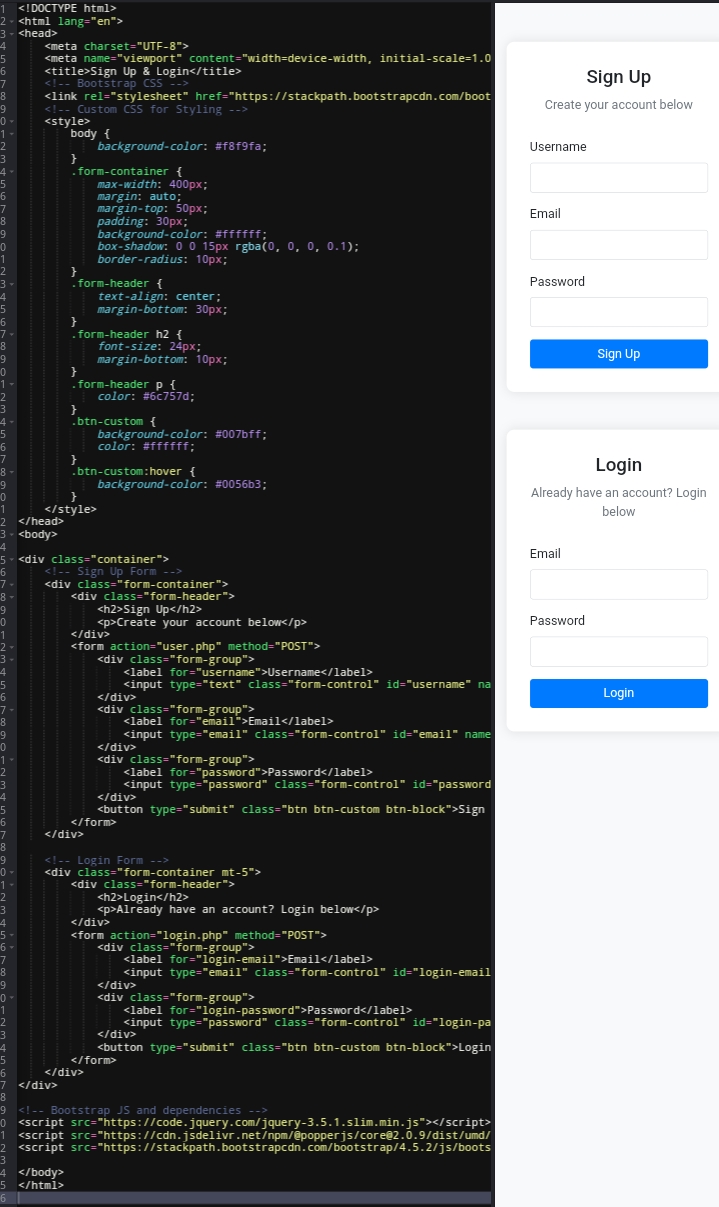Click the '<!-- Custom CSS for Styling -->' comment
The width and height of the screenshot is (719, 1207).
point(145,109)
